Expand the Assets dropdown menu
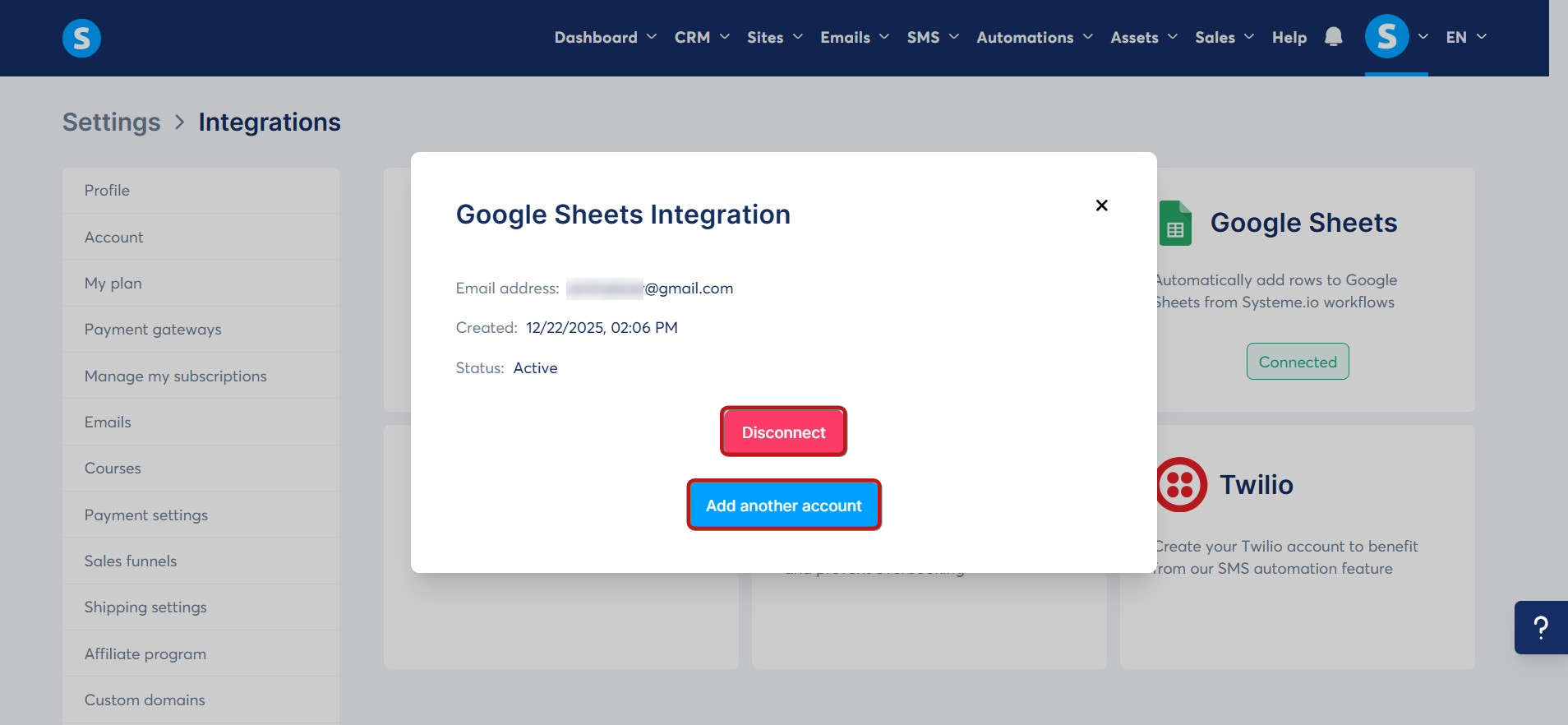This screenshot has height=725, width=1568. [1144, 37]
